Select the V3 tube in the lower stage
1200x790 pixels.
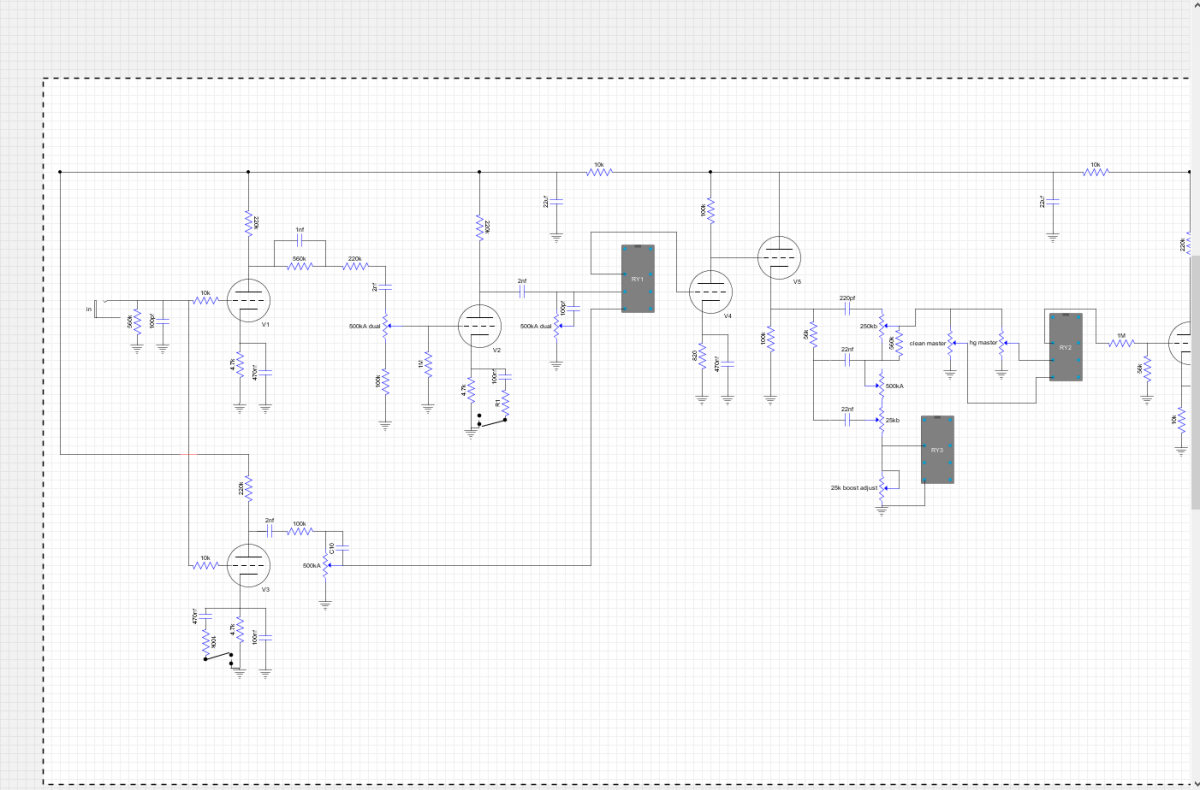pos(248,566)
